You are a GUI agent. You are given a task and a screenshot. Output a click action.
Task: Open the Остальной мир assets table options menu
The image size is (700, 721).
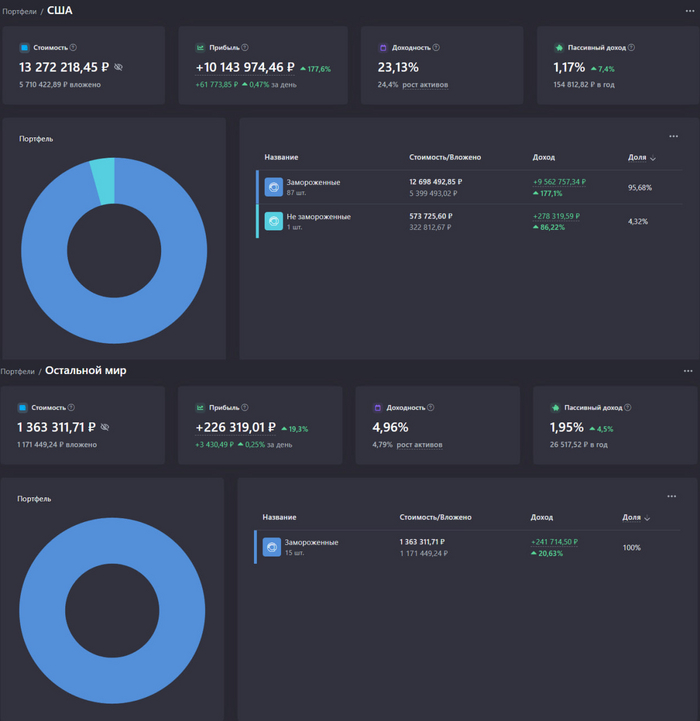(x=671, y=496)
